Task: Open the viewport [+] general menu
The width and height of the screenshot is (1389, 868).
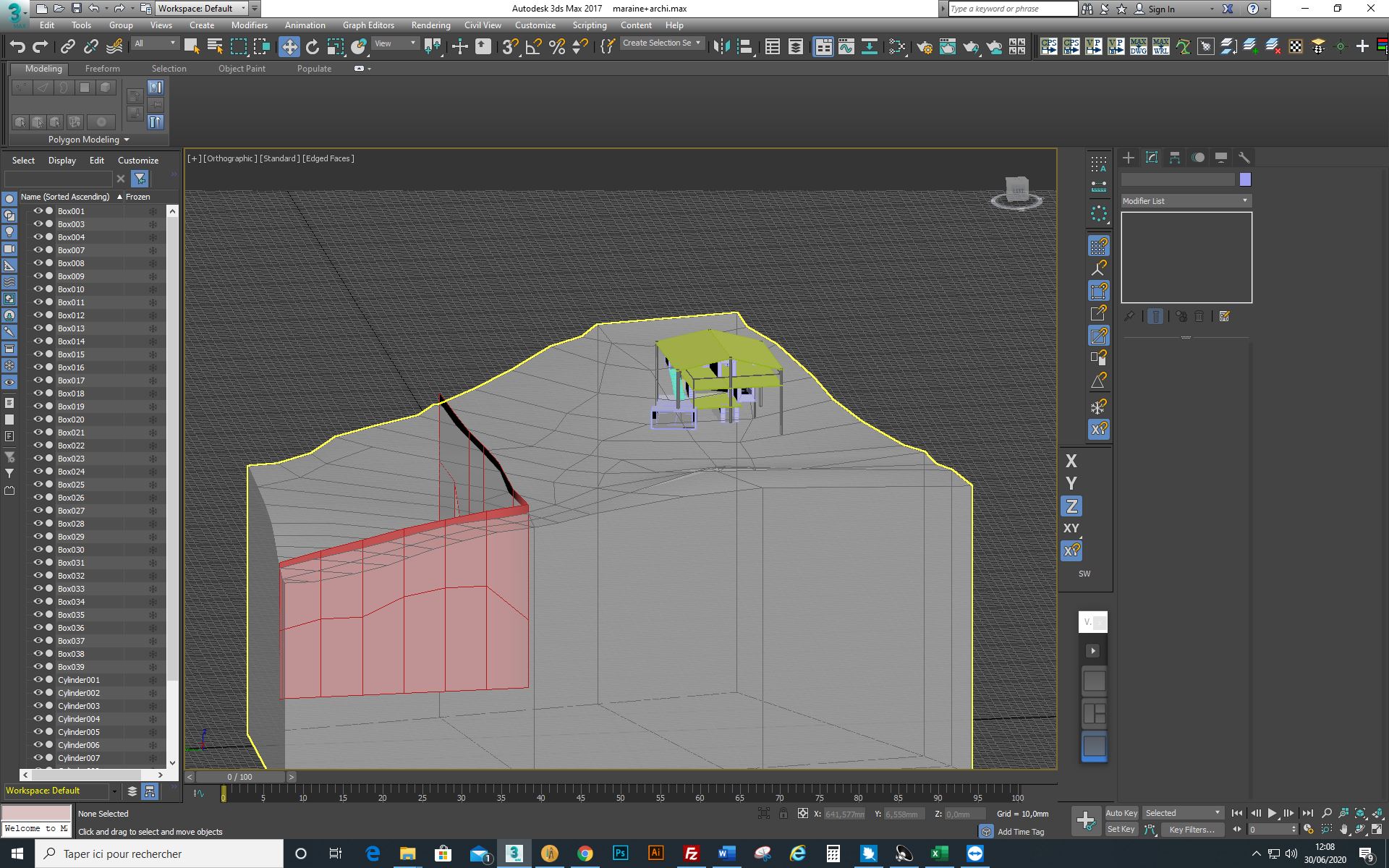Action: click(x=194, y=158)
